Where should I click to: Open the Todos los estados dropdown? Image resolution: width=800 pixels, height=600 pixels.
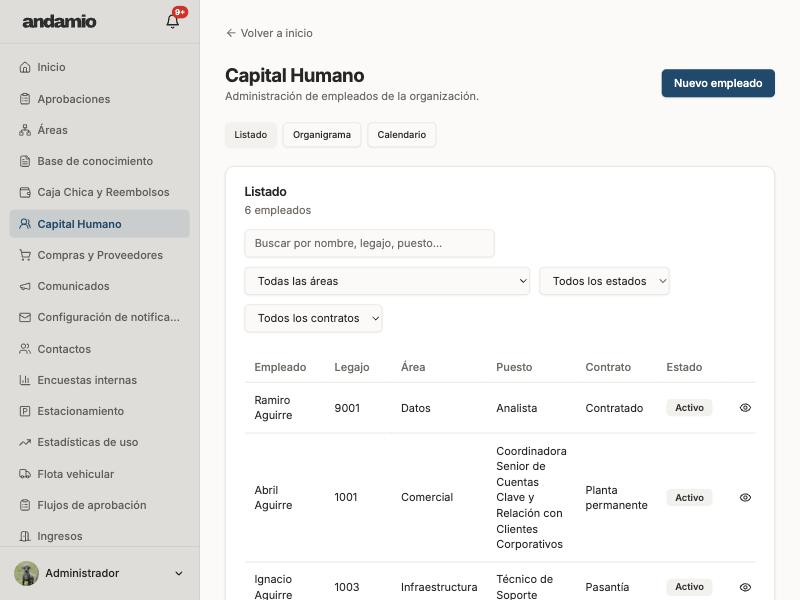click(605, 281)
